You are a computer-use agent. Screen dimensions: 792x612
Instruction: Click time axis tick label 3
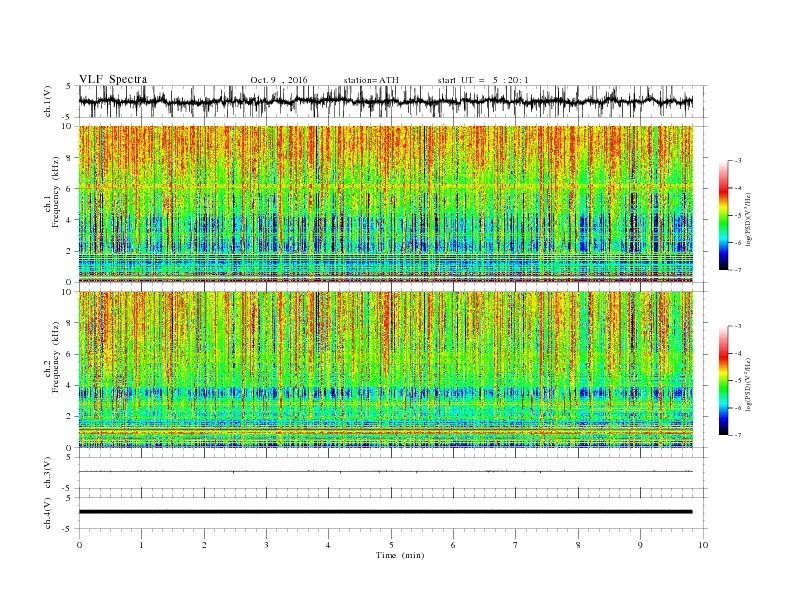coord(266,545)
